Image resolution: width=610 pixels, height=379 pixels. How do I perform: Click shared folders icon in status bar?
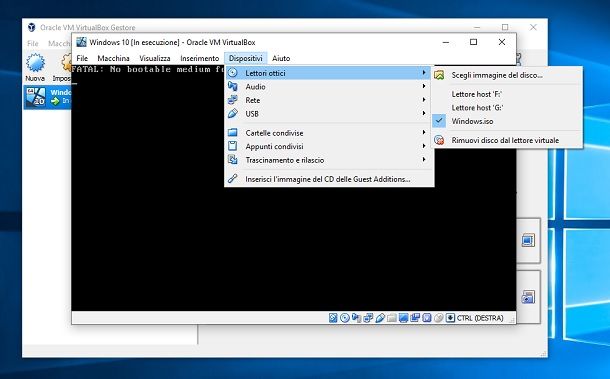tap(392, 318)
